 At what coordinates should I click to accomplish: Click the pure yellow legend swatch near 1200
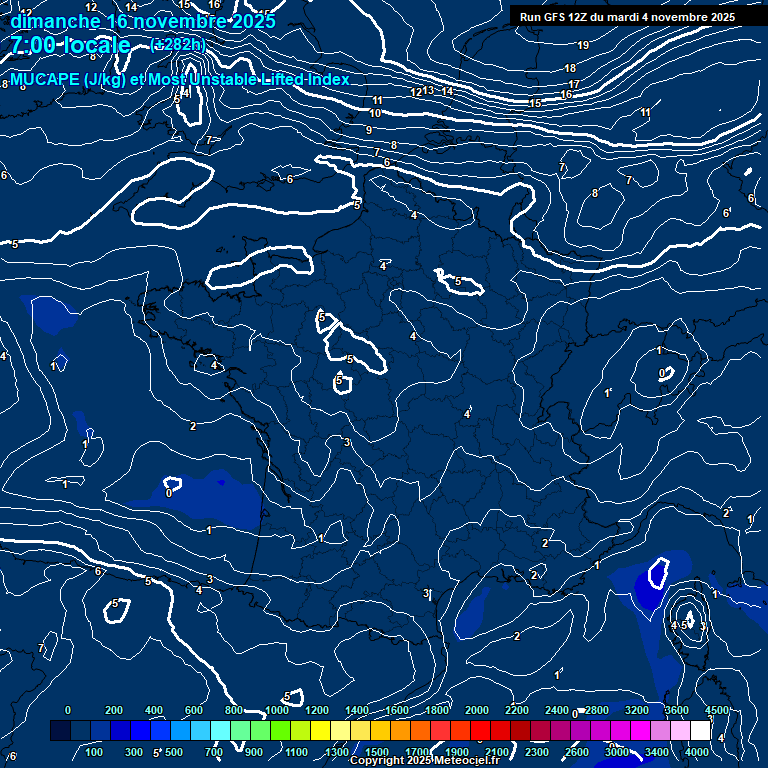point(320,730)
